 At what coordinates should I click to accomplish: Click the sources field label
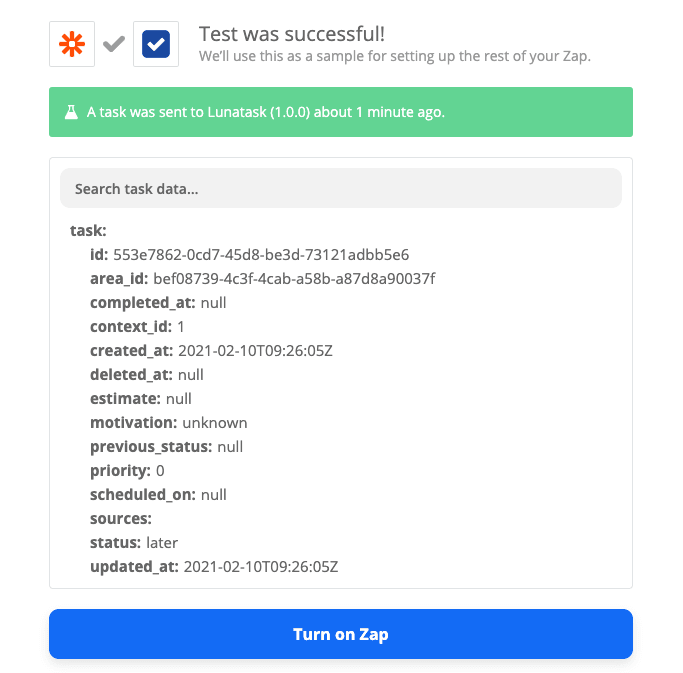[x=121, y=519]
